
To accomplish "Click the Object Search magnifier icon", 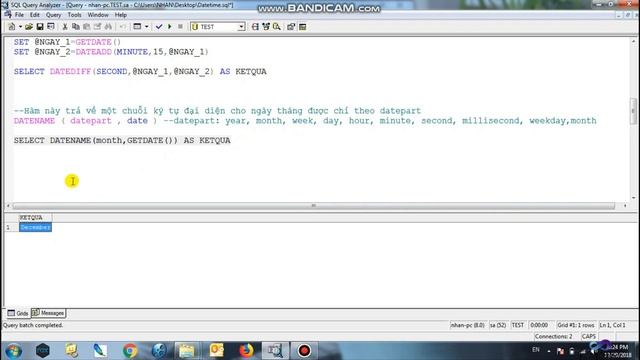I will (277, 27).
